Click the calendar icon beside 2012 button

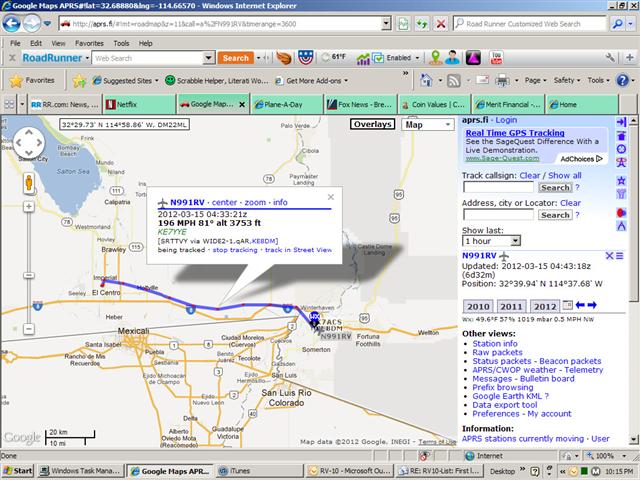pyautogui.click(x=568, y=305)
